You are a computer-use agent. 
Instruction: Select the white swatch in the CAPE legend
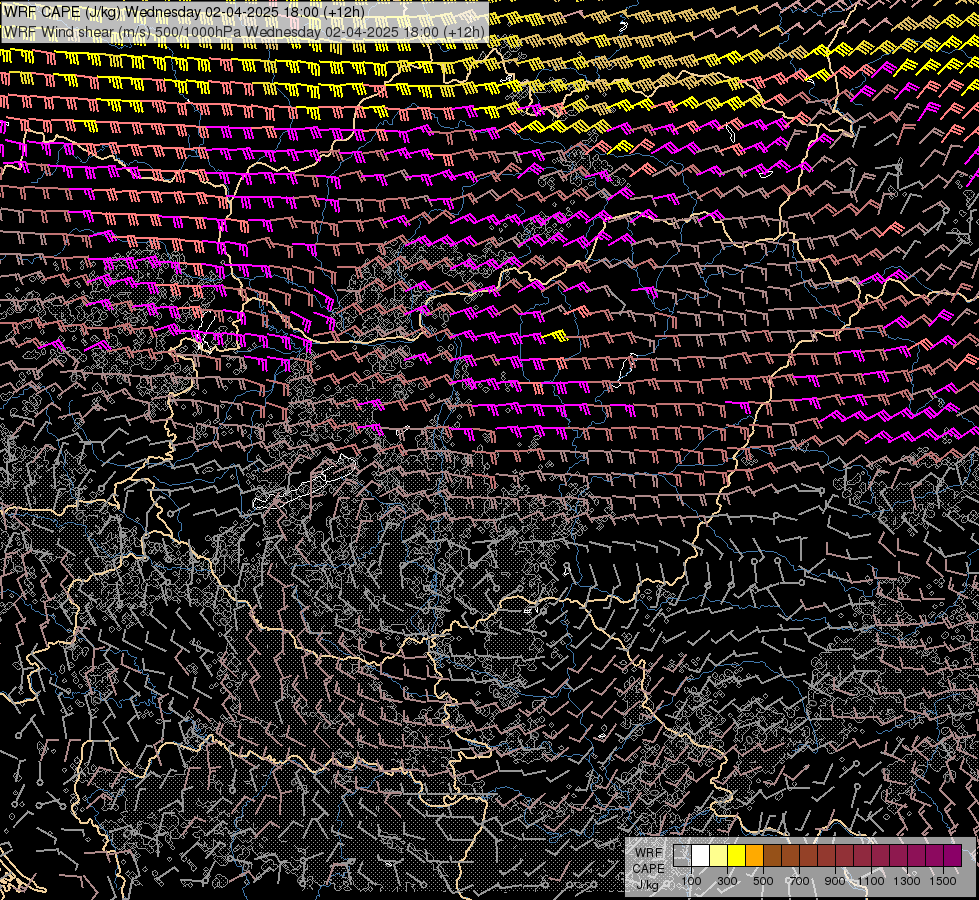[x=701, y=855]
